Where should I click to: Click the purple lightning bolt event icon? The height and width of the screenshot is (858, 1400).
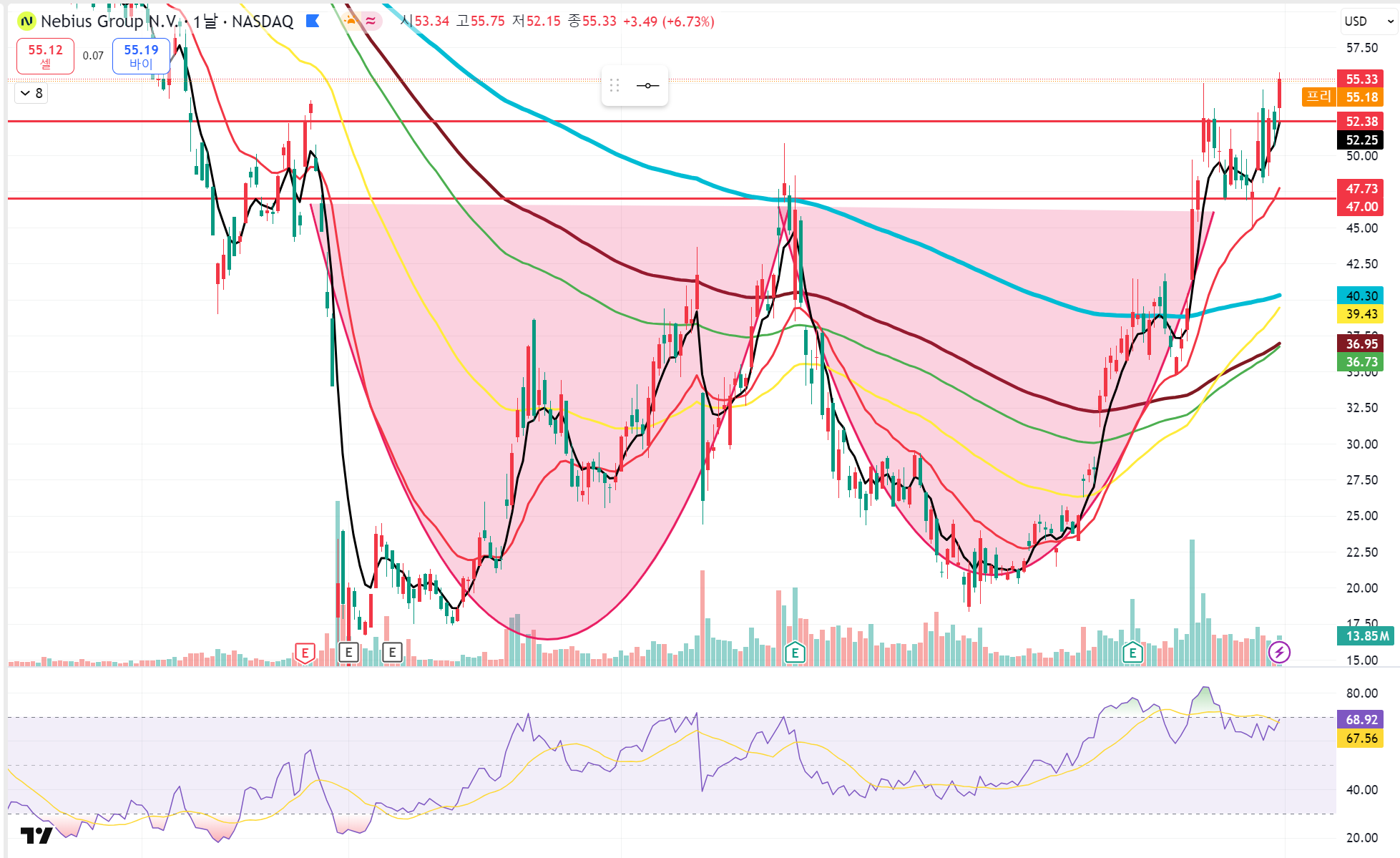1279,653
